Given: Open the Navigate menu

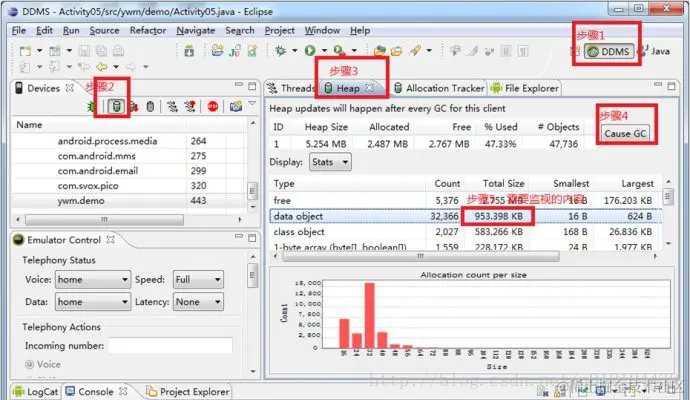Looking at the screenshot, I should (x=196, y=30).
